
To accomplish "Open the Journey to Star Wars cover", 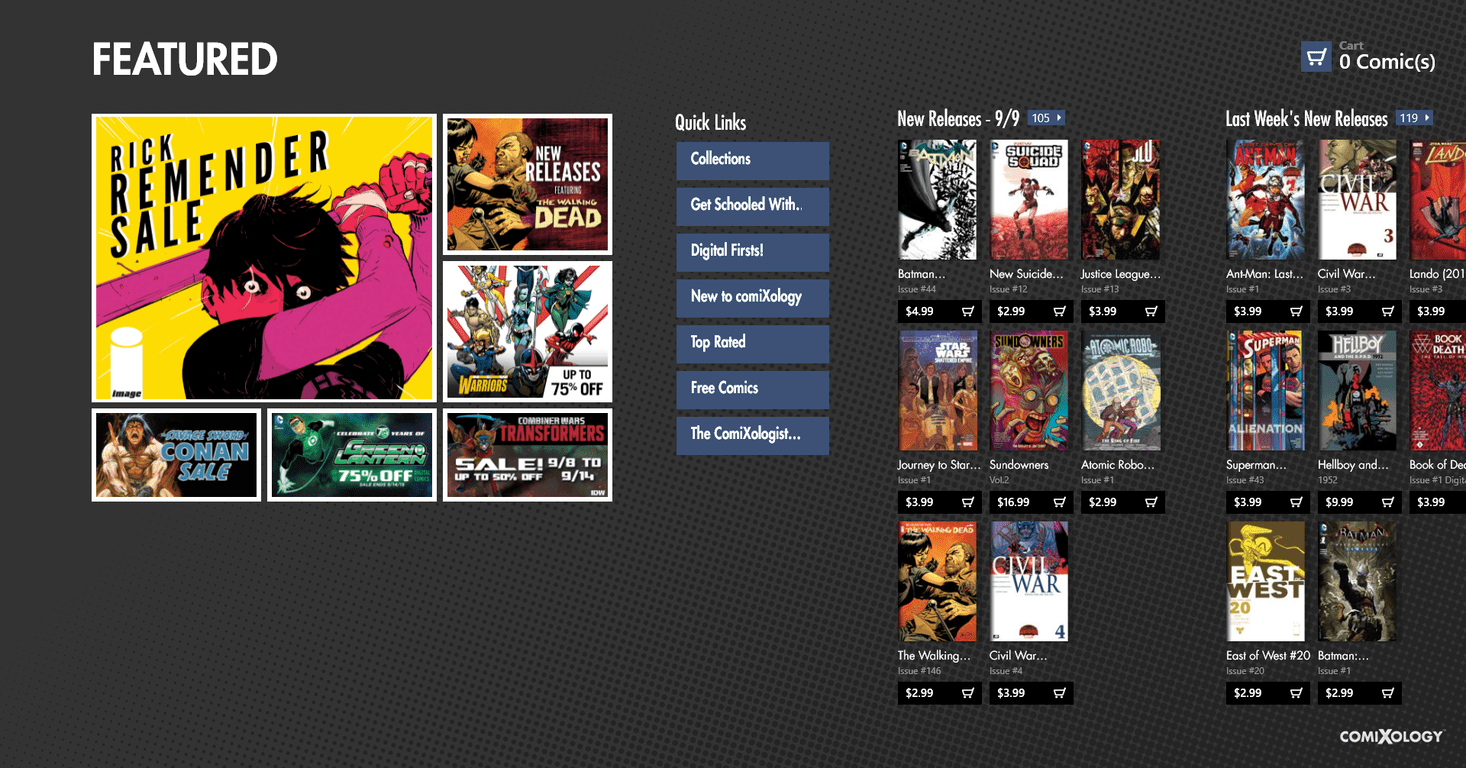I will pos(937,391).
